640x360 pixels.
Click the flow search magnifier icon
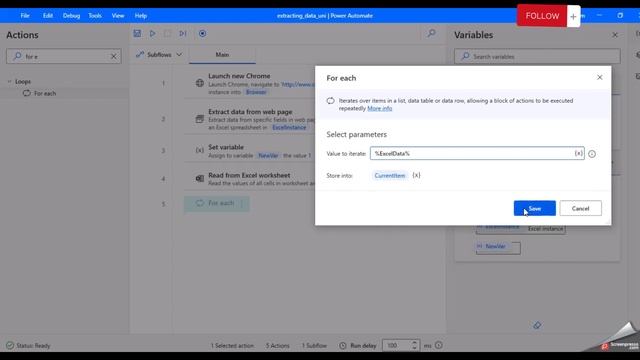pos(431,33)
